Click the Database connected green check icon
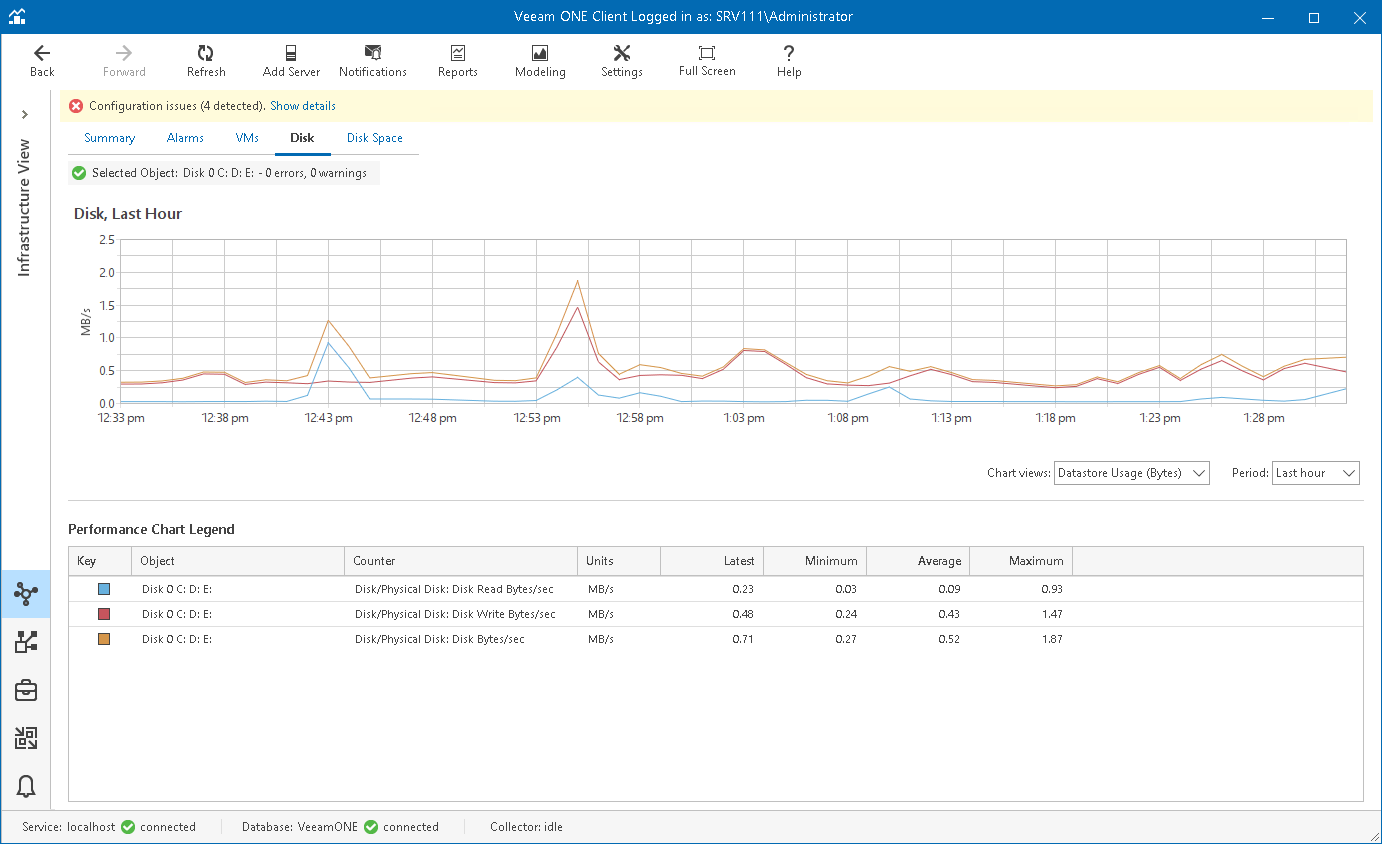 (x=371, y=827)
